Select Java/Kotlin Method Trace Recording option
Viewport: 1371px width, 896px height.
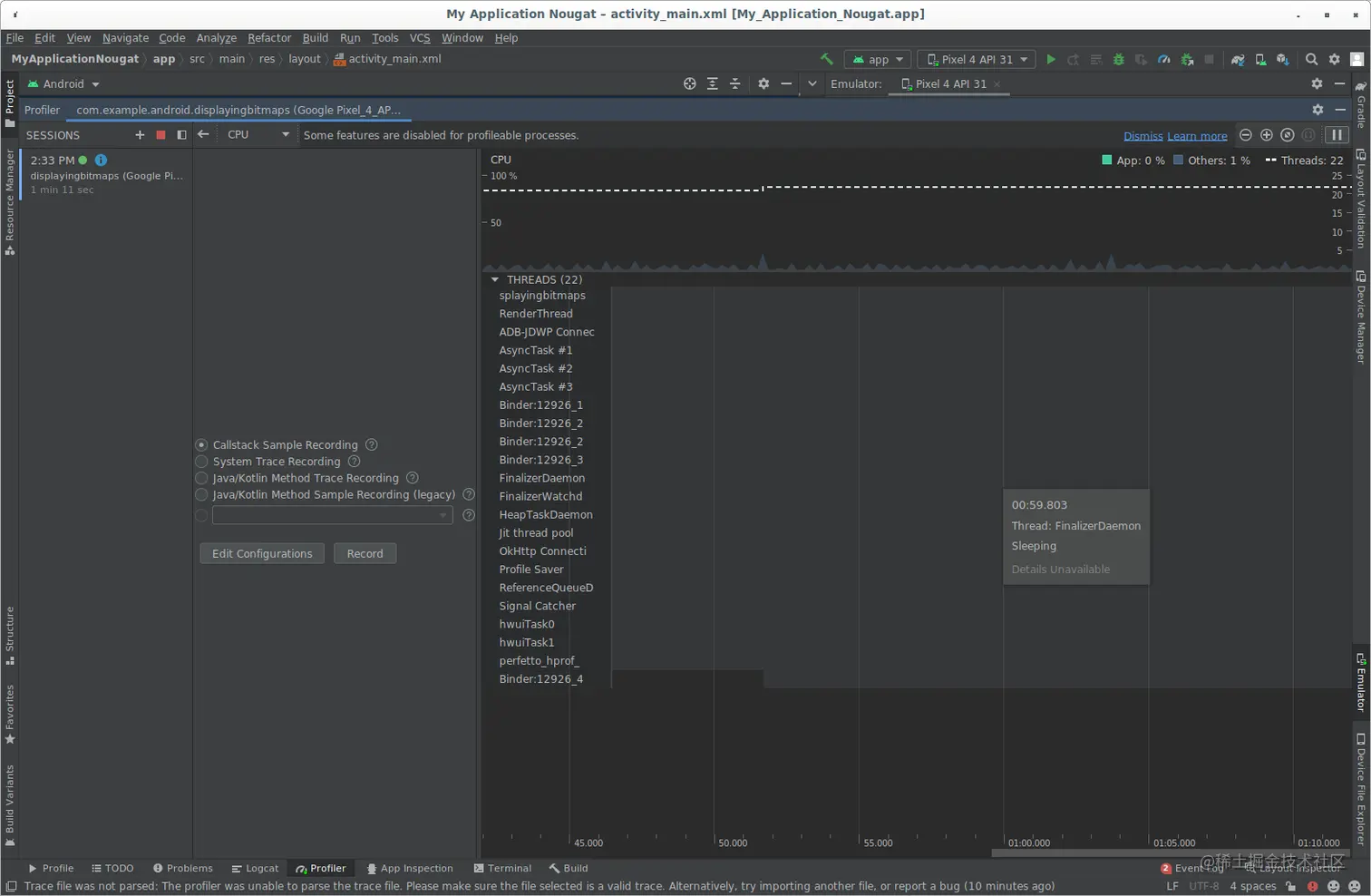(201, 478)
